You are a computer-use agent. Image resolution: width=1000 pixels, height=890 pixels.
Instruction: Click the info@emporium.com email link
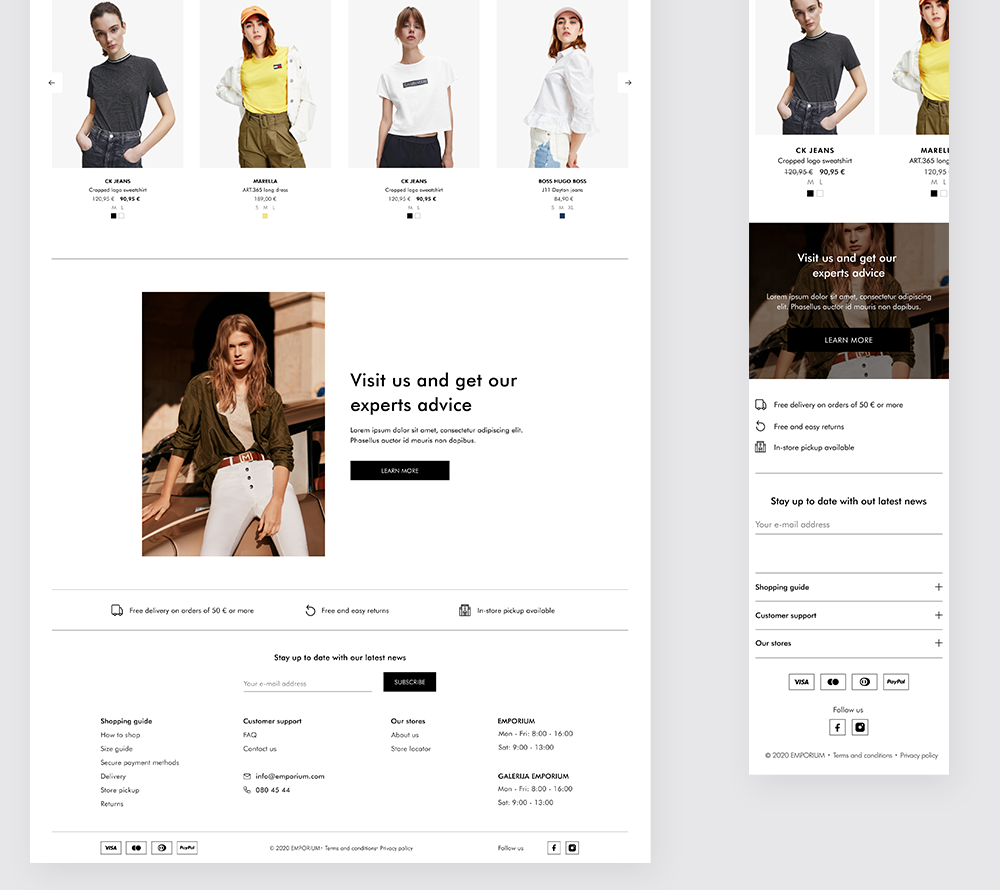pos(290,777)
